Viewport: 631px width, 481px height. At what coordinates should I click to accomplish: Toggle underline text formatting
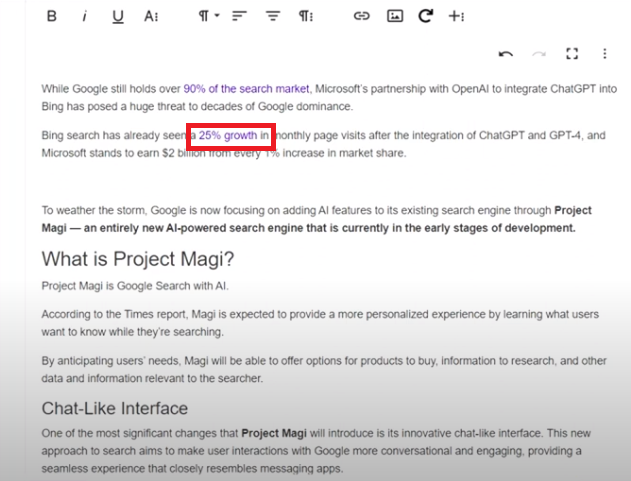tap(118, 16)
